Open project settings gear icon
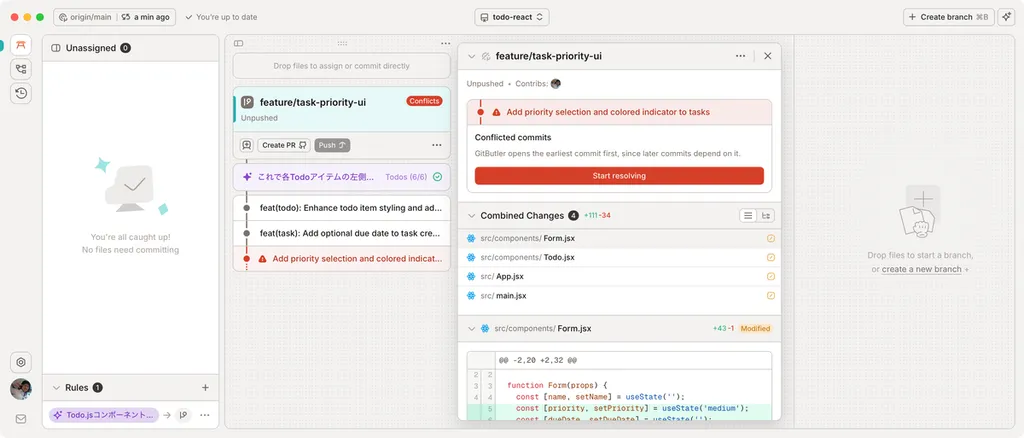Image resolution: width=1024 pixels, height=438 pixels. click(x=21, y=362)
